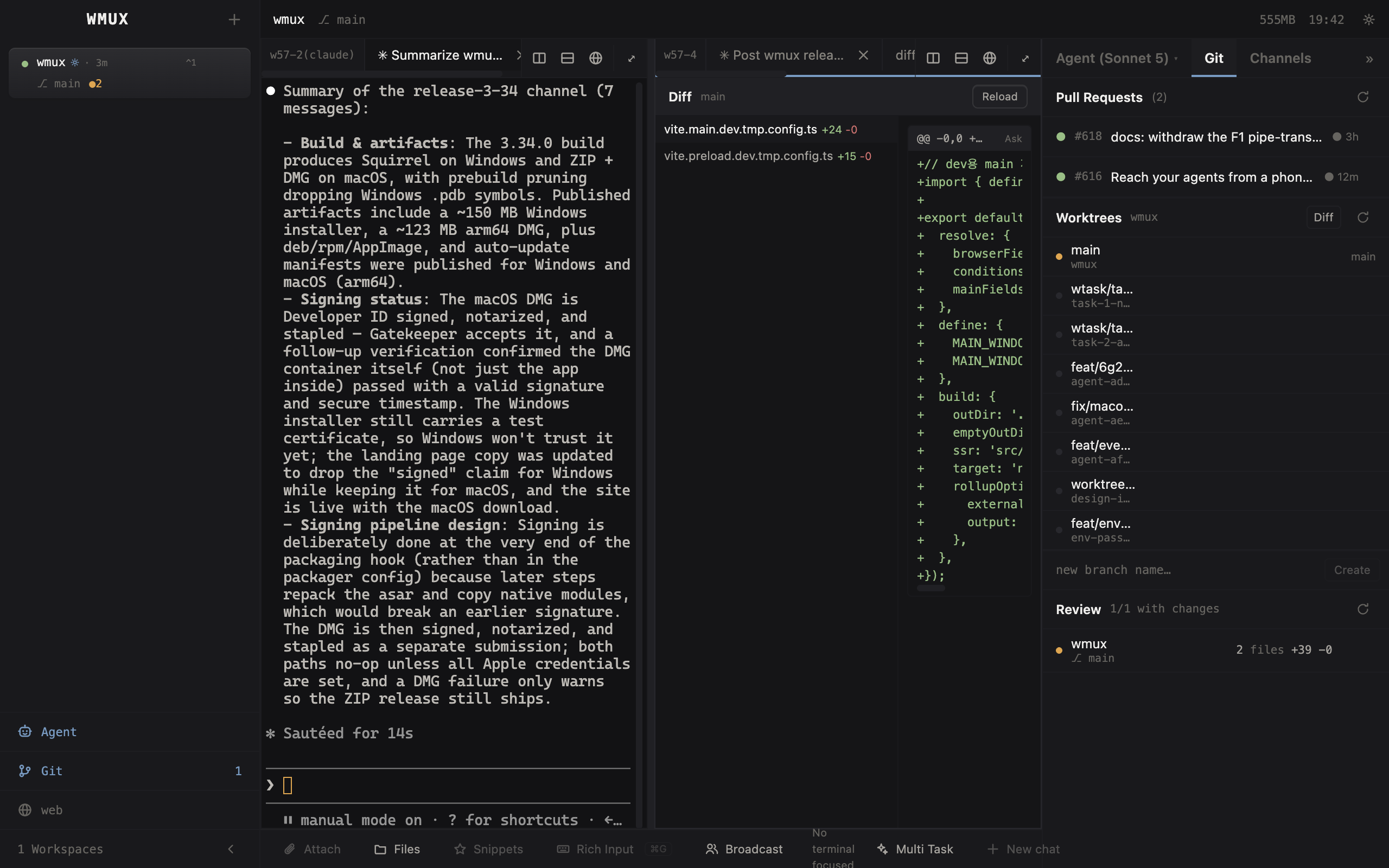
Task: Open the Agent sidebar item
Action: pos(130,732)
